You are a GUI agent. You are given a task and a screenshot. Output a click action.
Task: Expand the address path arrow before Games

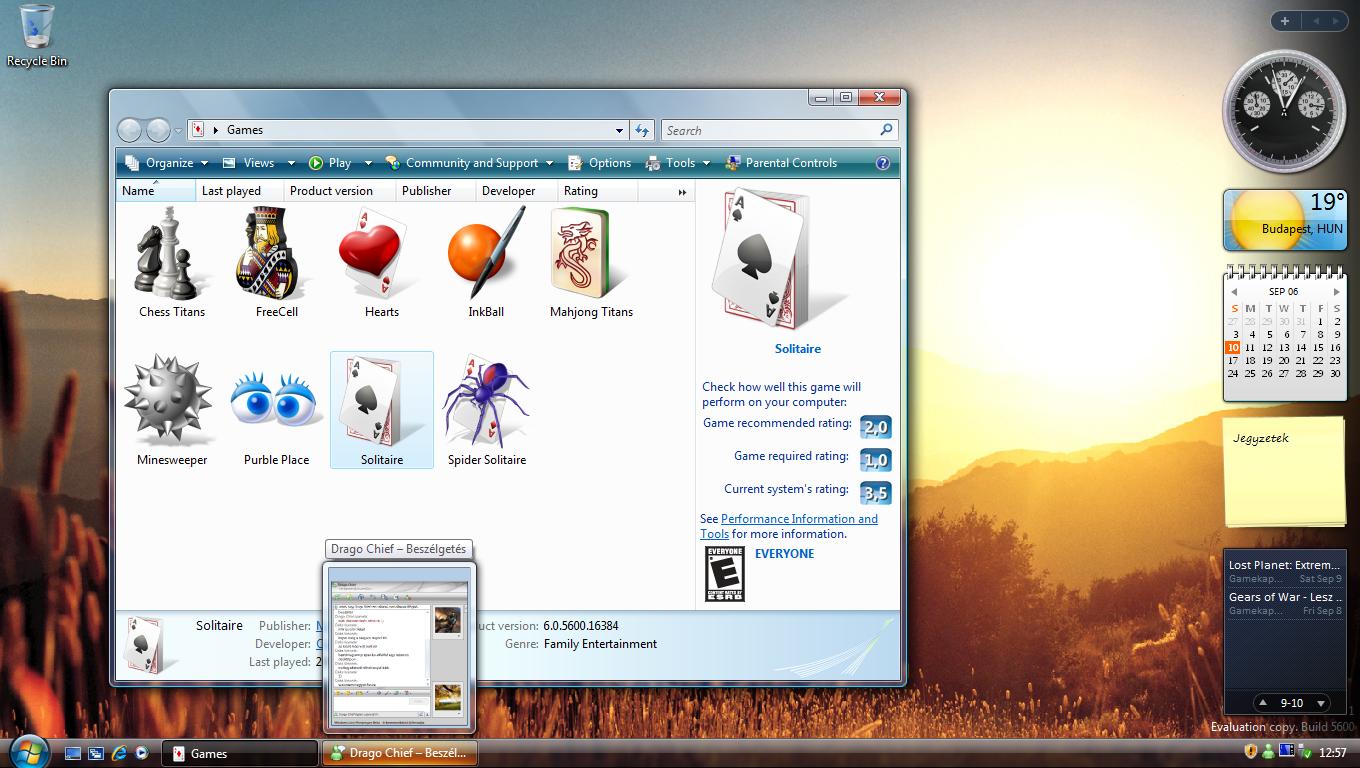click(216, 130)
